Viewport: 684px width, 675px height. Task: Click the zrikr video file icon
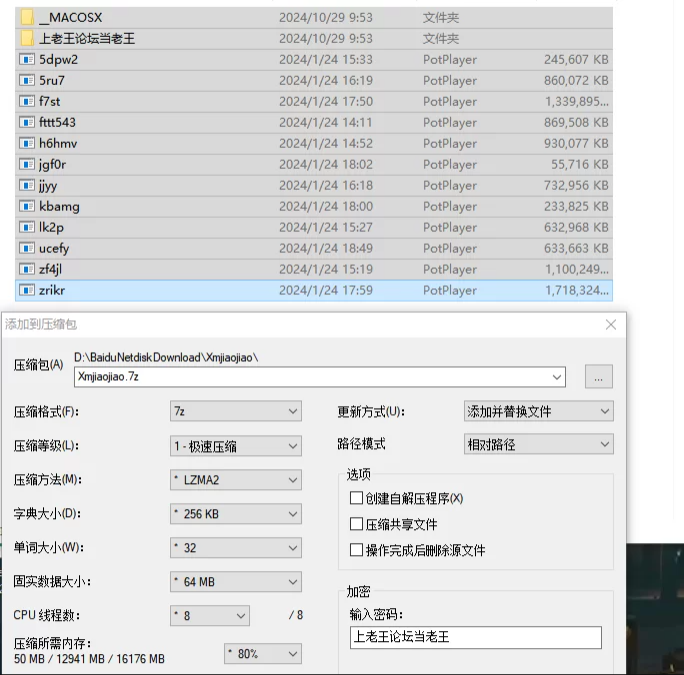(27, 290)
